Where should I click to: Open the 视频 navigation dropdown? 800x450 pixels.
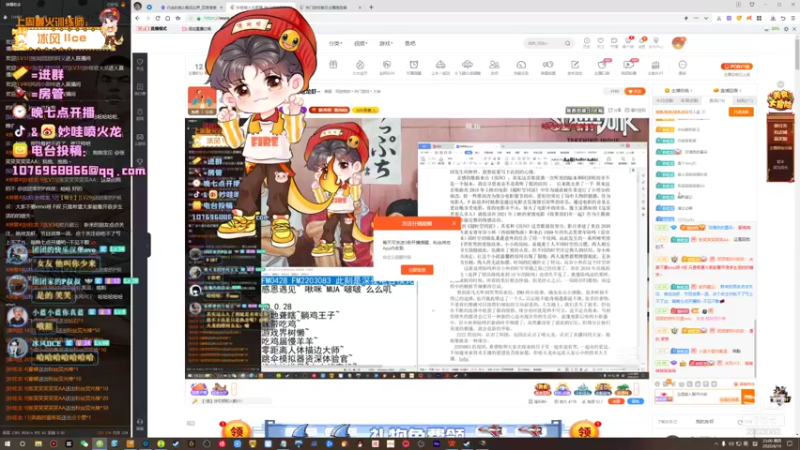(361, 43)
